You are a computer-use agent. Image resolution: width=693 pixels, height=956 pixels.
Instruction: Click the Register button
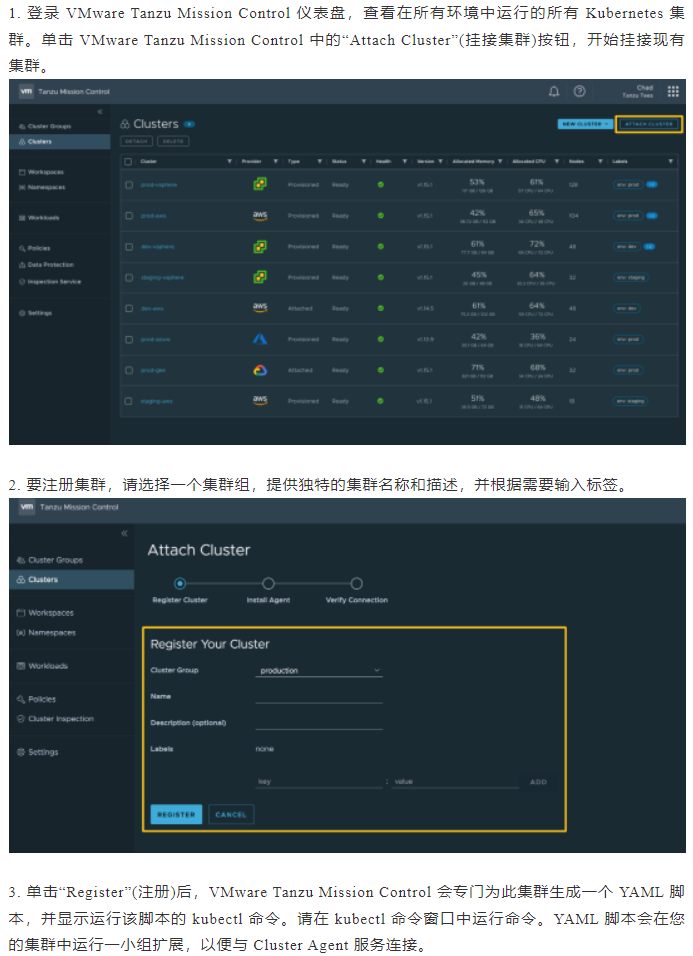click(x=176, y=814)
